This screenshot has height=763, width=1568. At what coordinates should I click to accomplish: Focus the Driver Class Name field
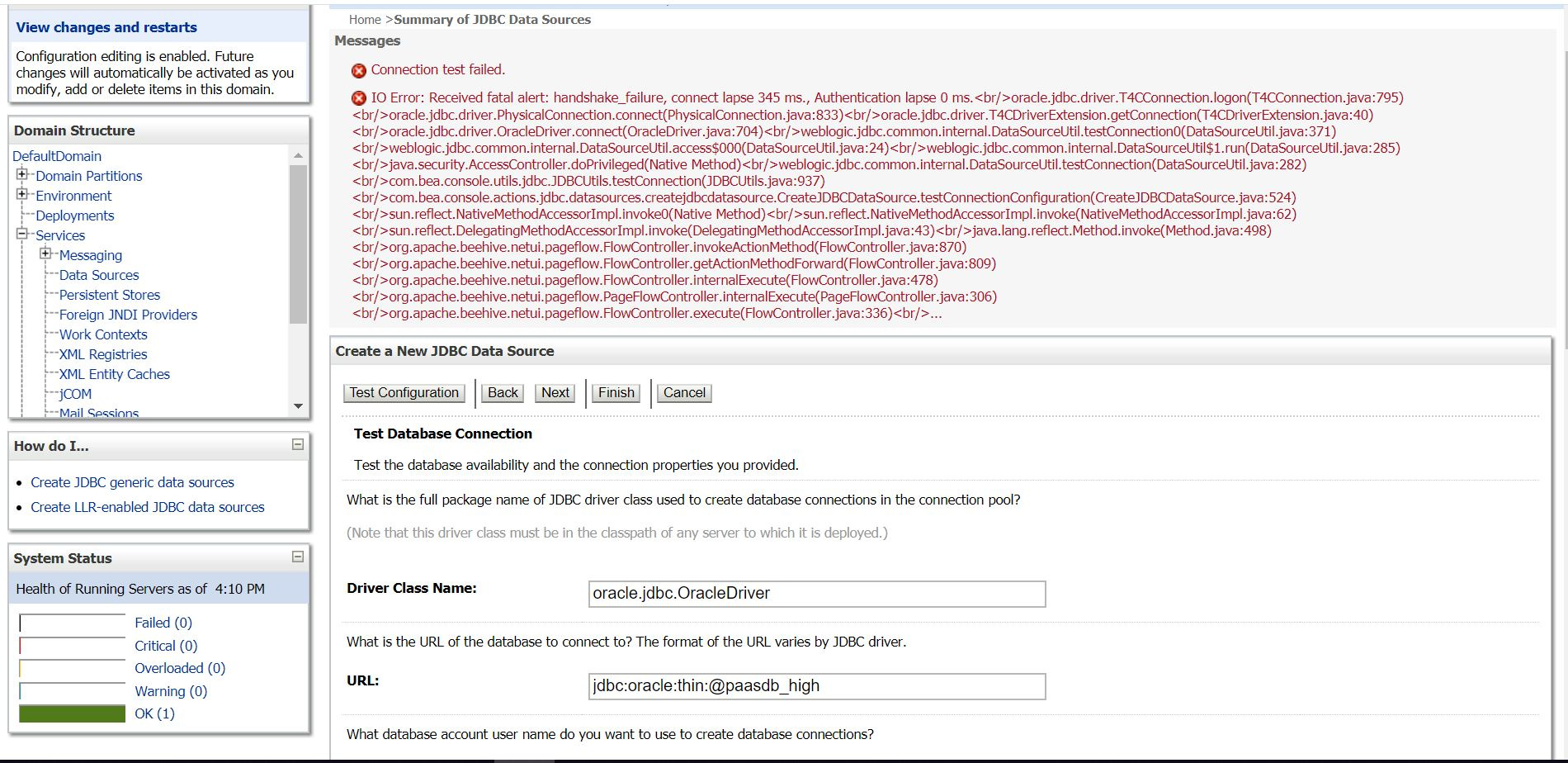coord(817,594)
